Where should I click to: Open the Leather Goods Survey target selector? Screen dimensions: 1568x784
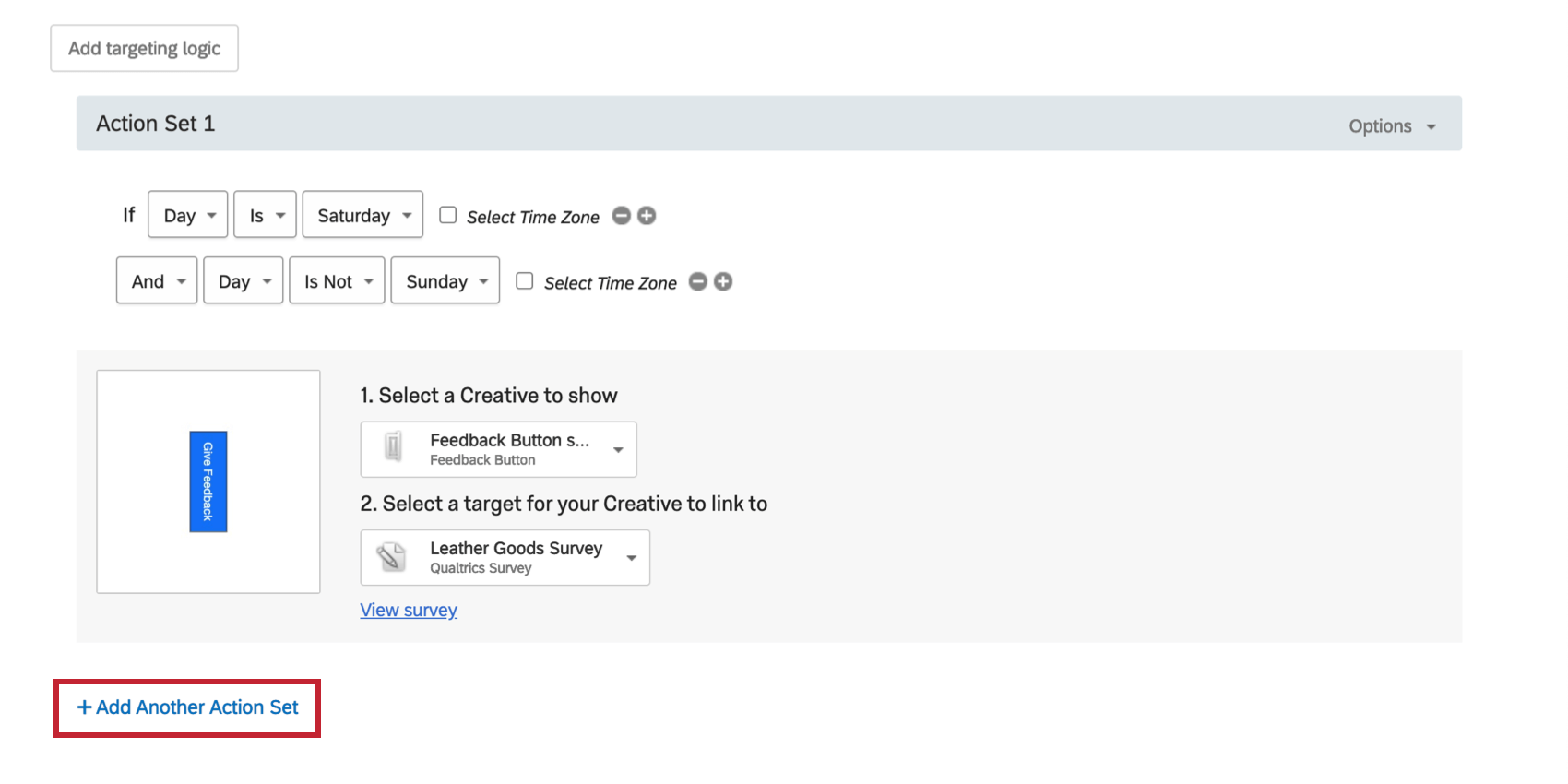[x=505, y=557]
